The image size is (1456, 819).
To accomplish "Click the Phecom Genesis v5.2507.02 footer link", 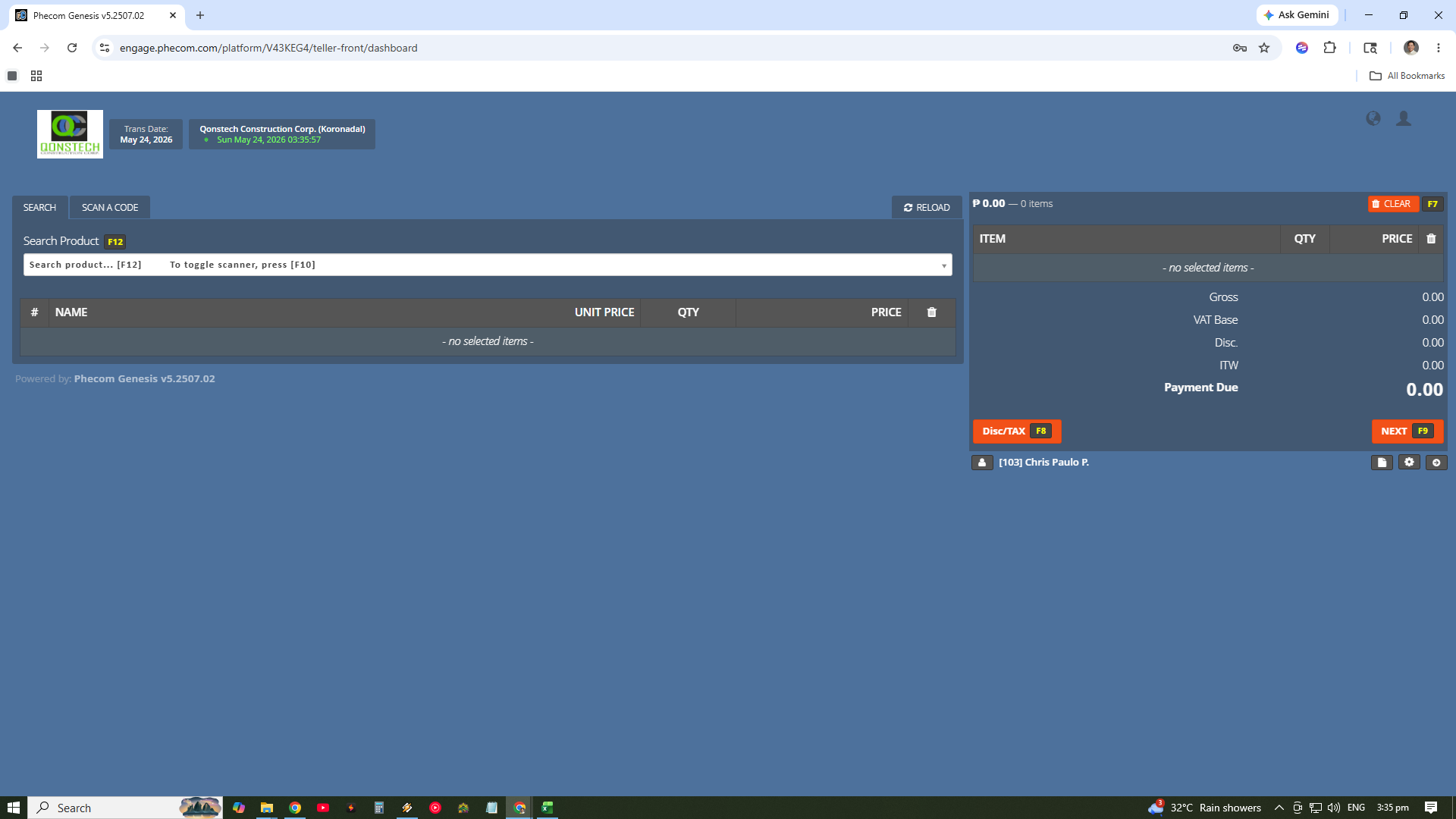I will tap(144, 378).
